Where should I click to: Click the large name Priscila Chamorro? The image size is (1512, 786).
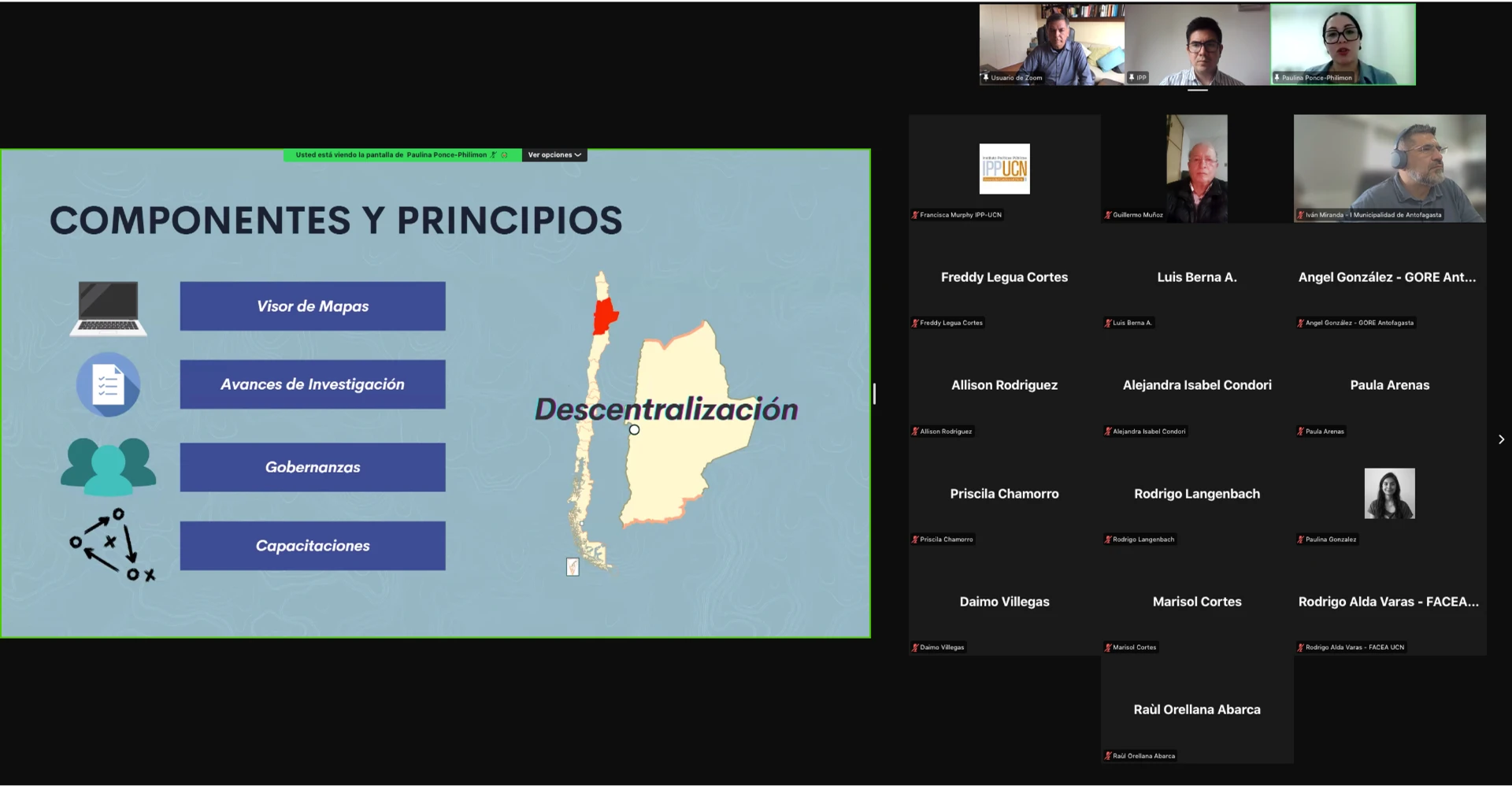point(1004,494)
